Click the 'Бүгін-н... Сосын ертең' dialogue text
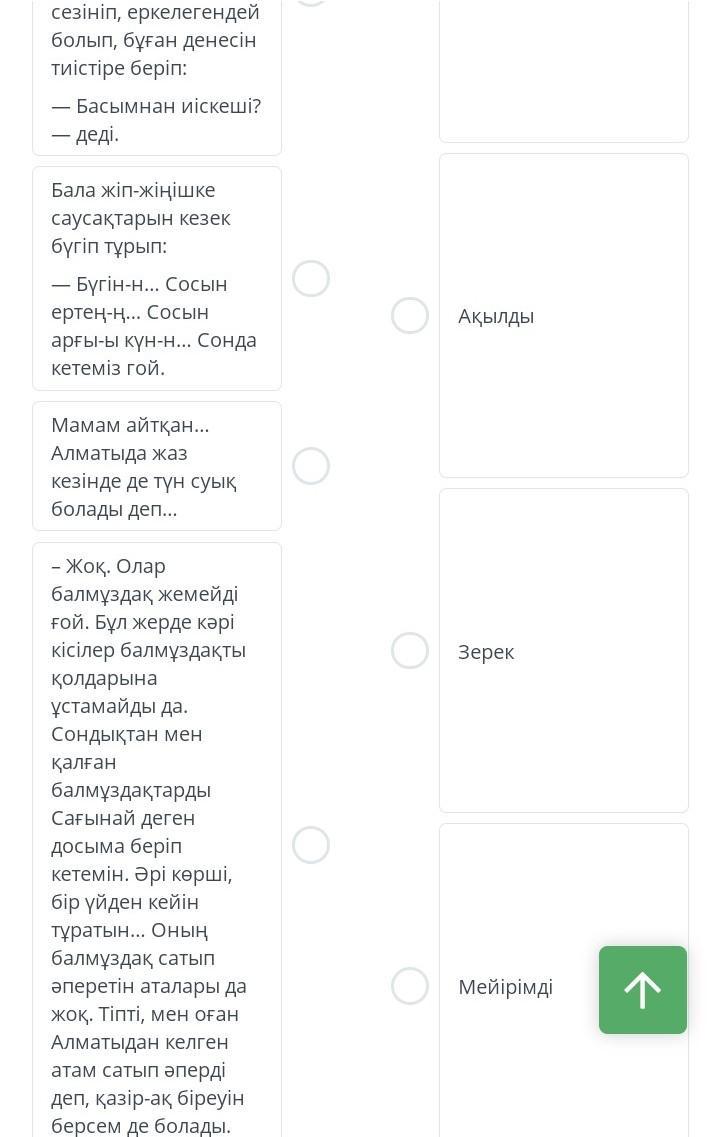 (x=154, y=326)
